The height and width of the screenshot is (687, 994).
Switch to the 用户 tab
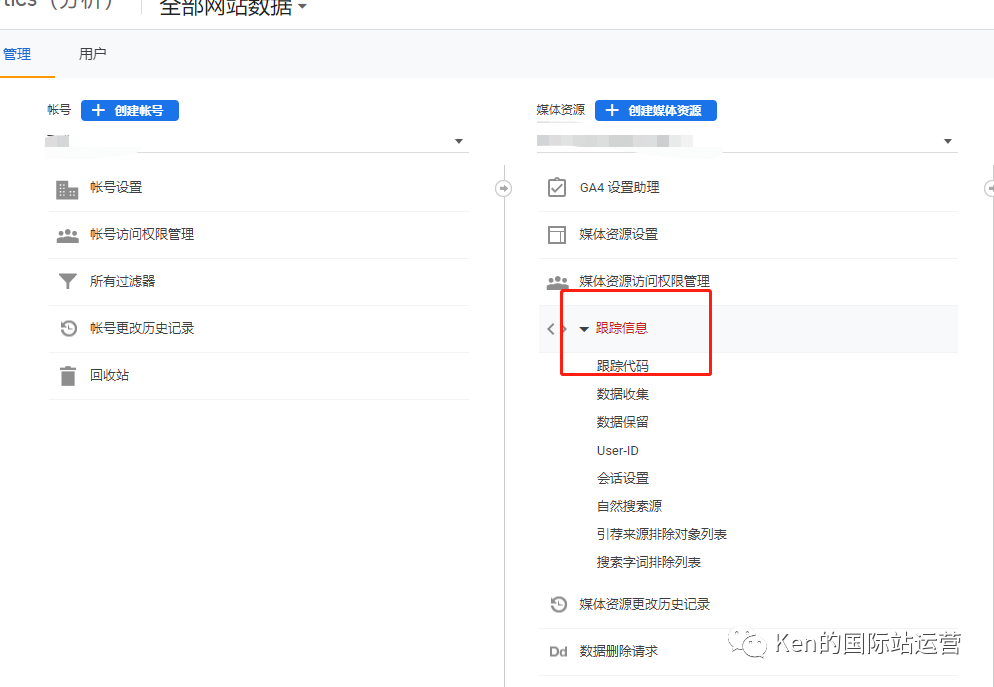[92, 54]
